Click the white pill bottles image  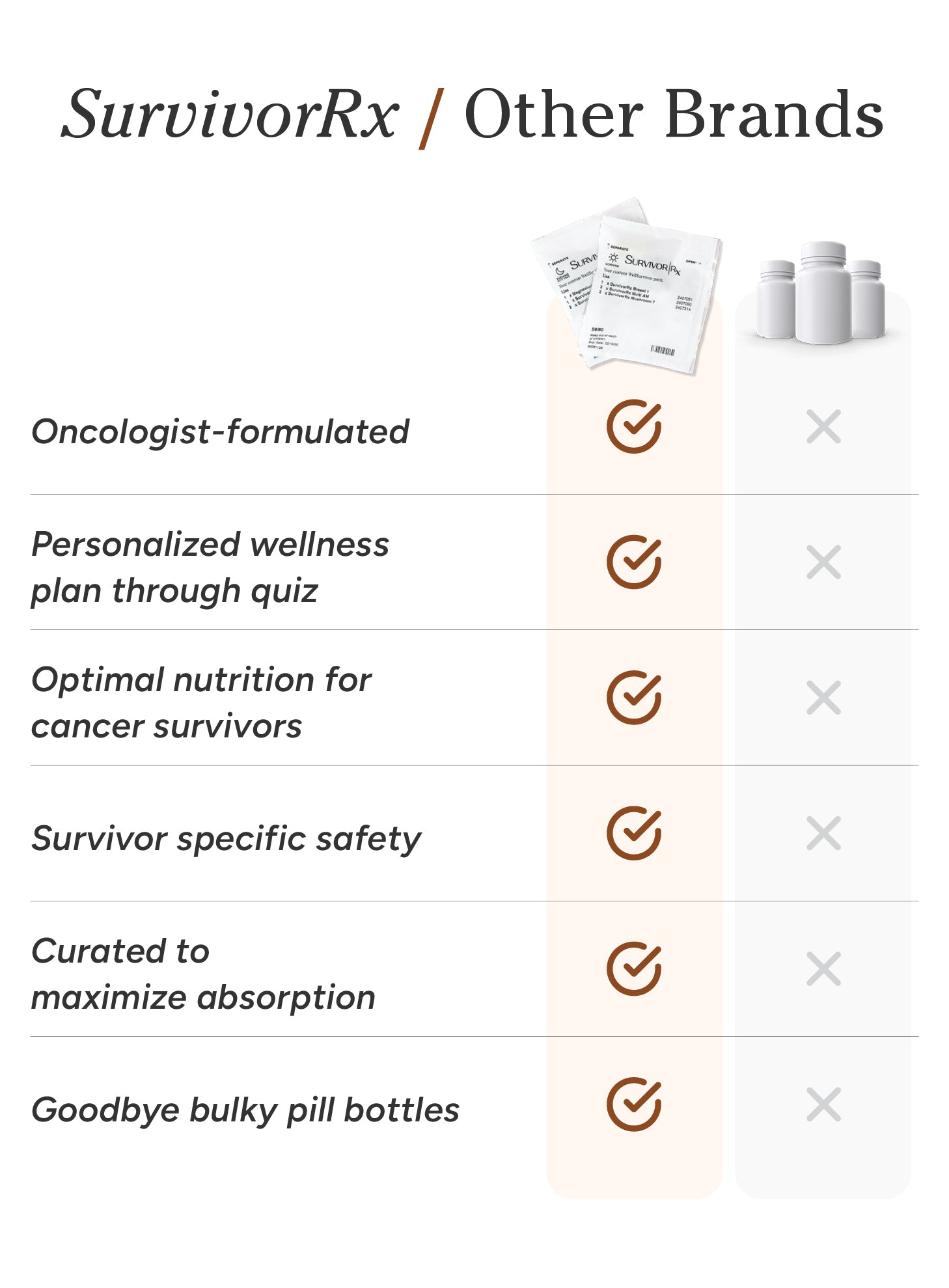(821, 293)
